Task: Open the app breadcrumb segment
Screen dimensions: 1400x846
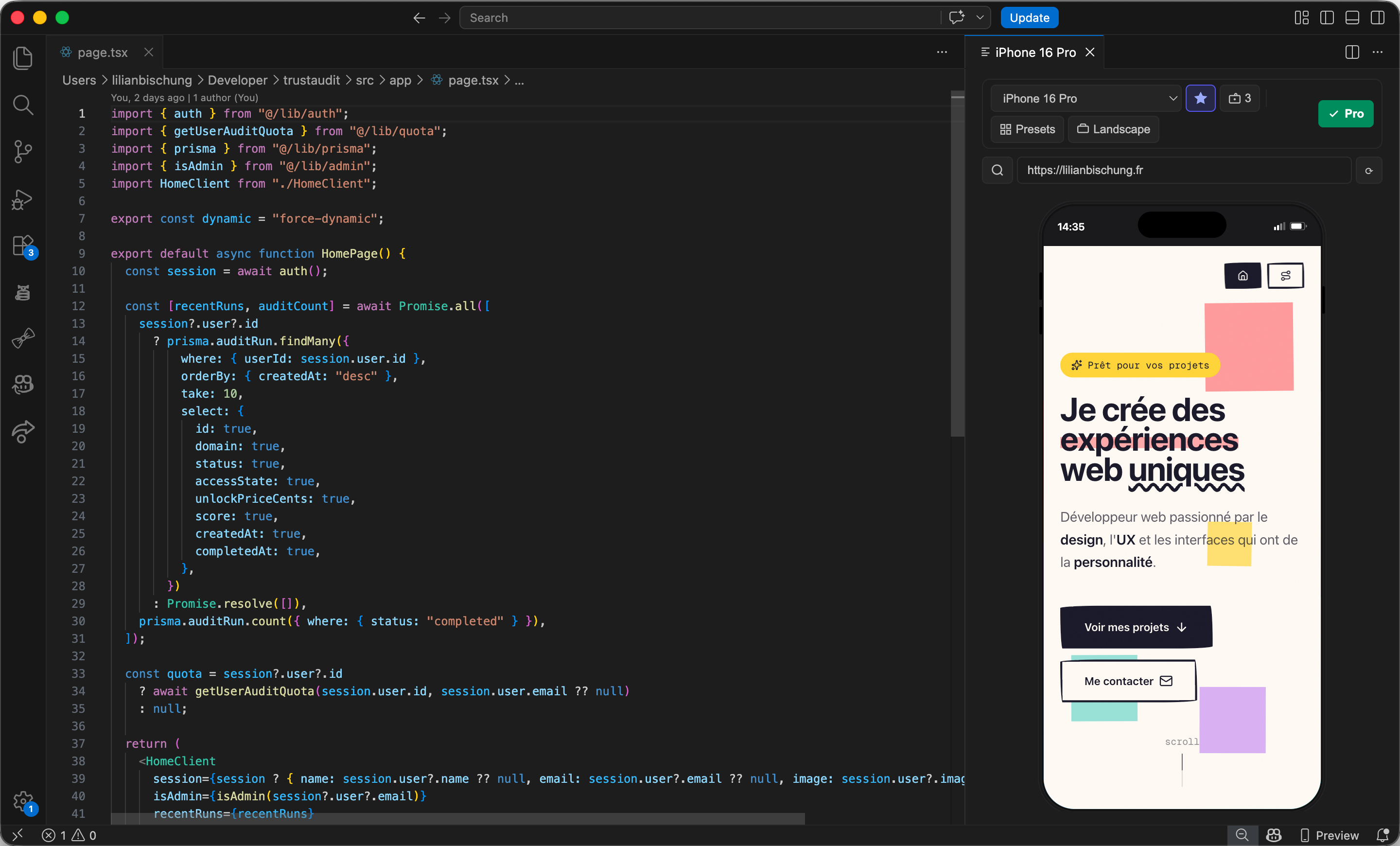Action: click(x=400, y=81)
